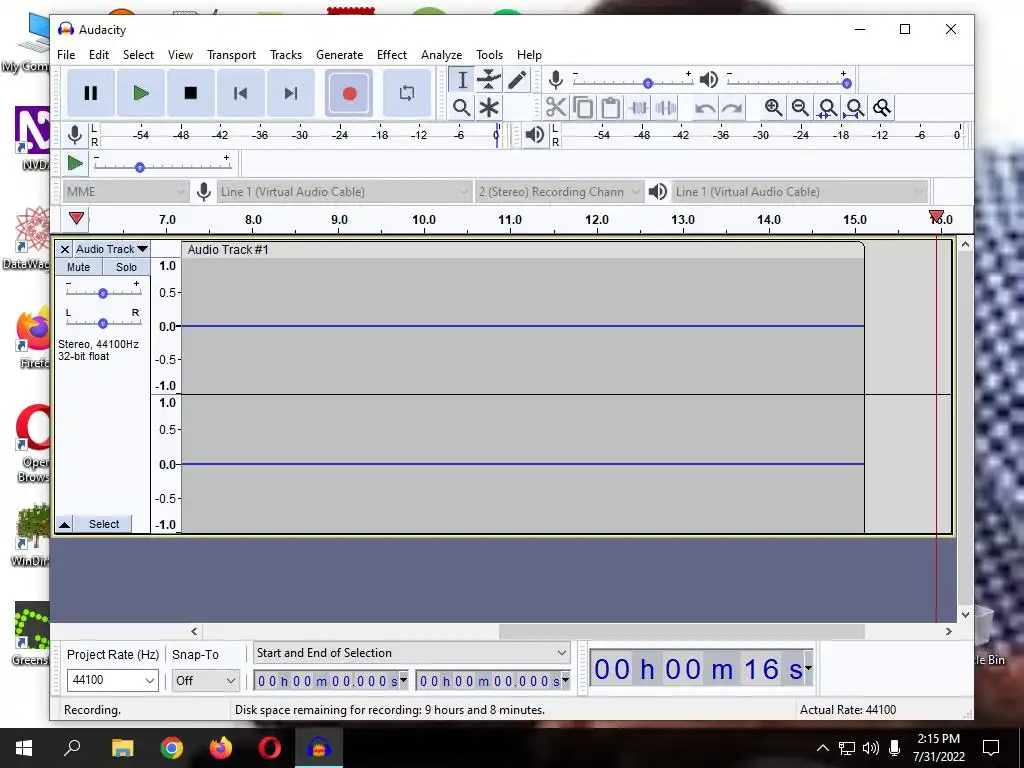
Task: Select the Selection (I-beam) tool
Action: [x=462, y=80]
